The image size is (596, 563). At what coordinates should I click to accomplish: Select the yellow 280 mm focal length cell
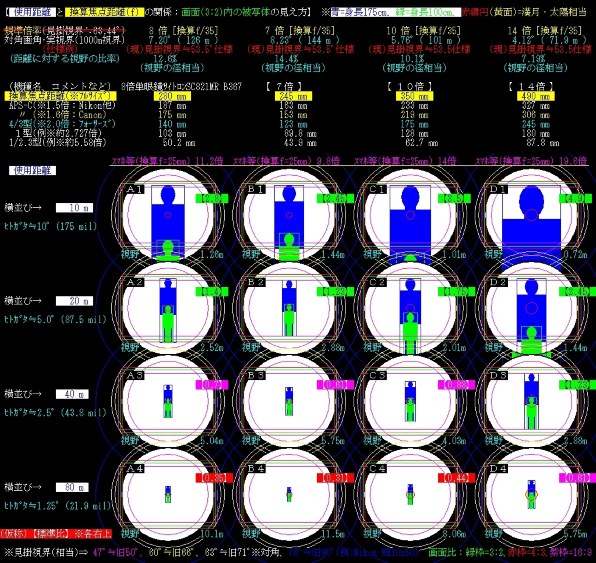pyautogui.click(x=172, y=96)
